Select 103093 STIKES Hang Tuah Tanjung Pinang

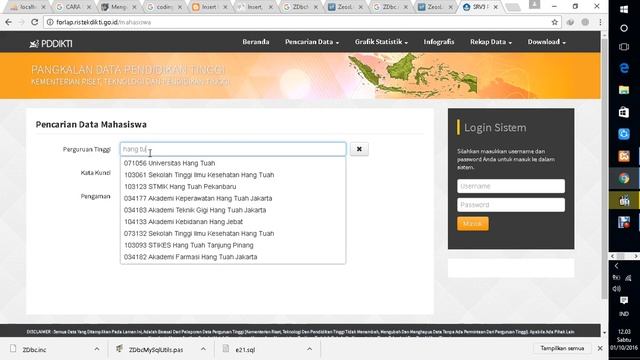(233, 245)
